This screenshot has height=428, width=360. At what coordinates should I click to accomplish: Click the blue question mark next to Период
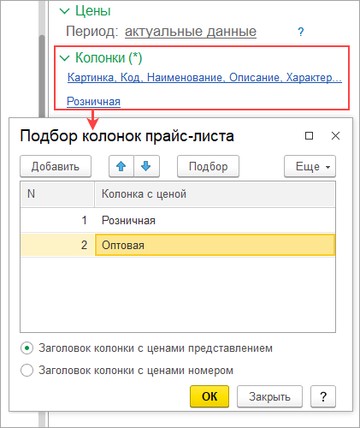point(301,32)
